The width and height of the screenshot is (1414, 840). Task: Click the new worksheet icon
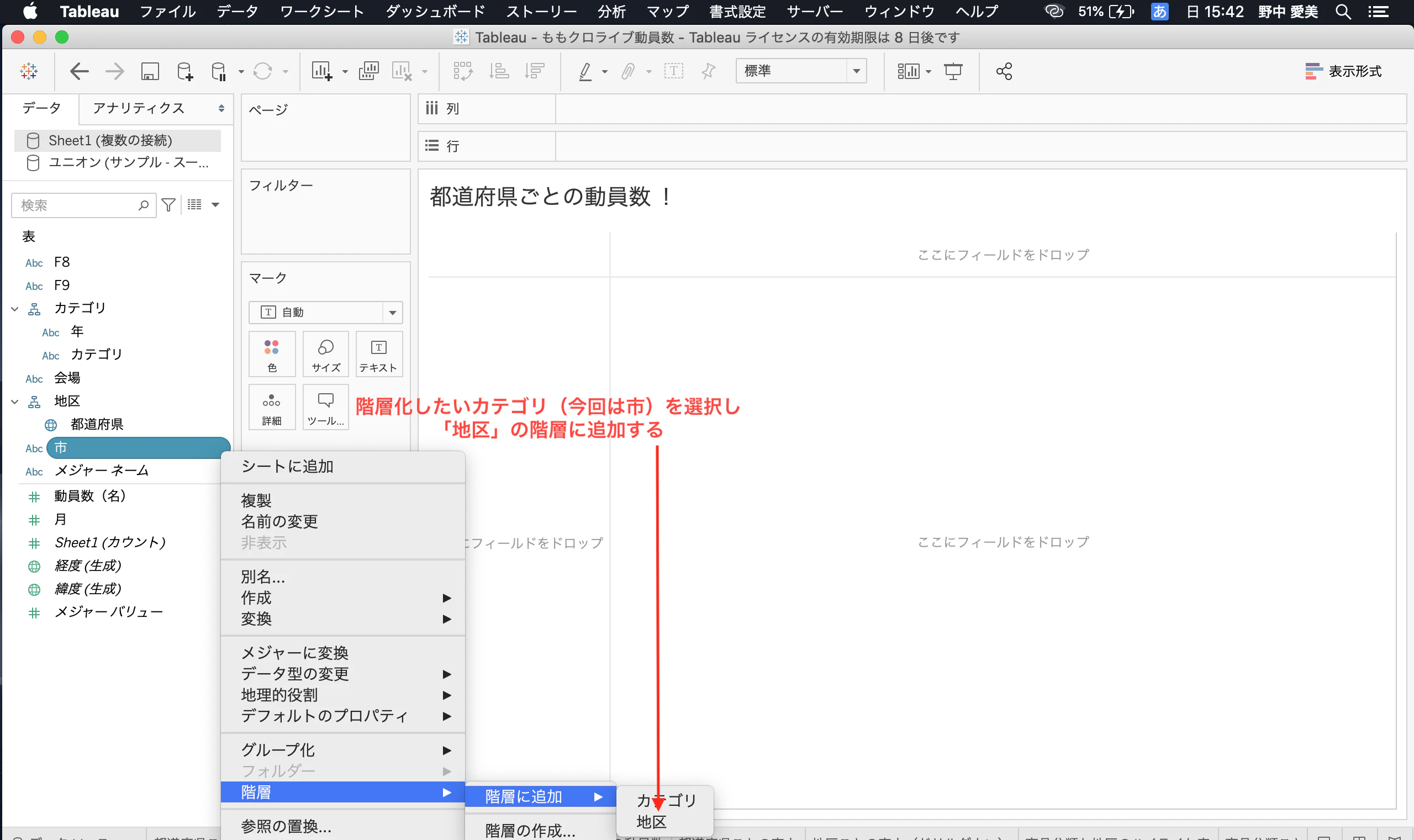coord(321,71)
